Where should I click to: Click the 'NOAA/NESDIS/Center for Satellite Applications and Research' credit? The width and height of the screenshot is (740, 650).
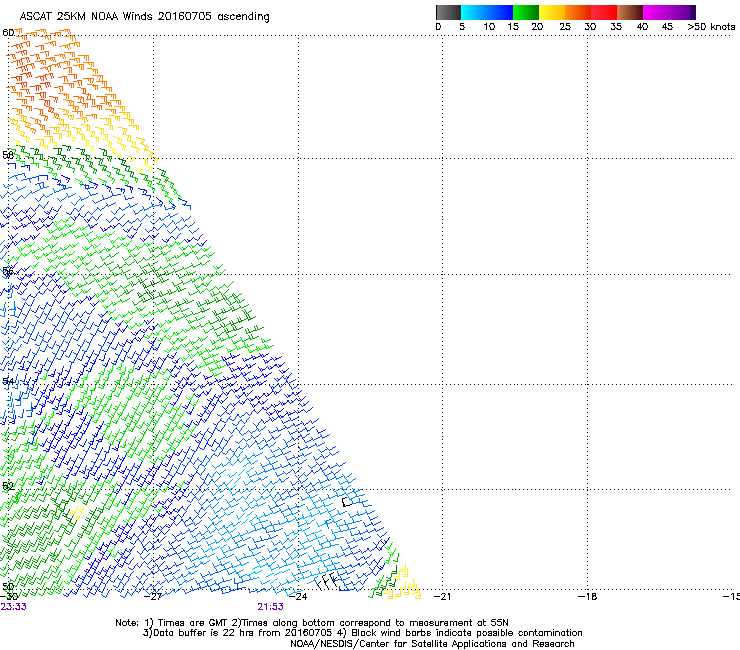click(432, 643)
